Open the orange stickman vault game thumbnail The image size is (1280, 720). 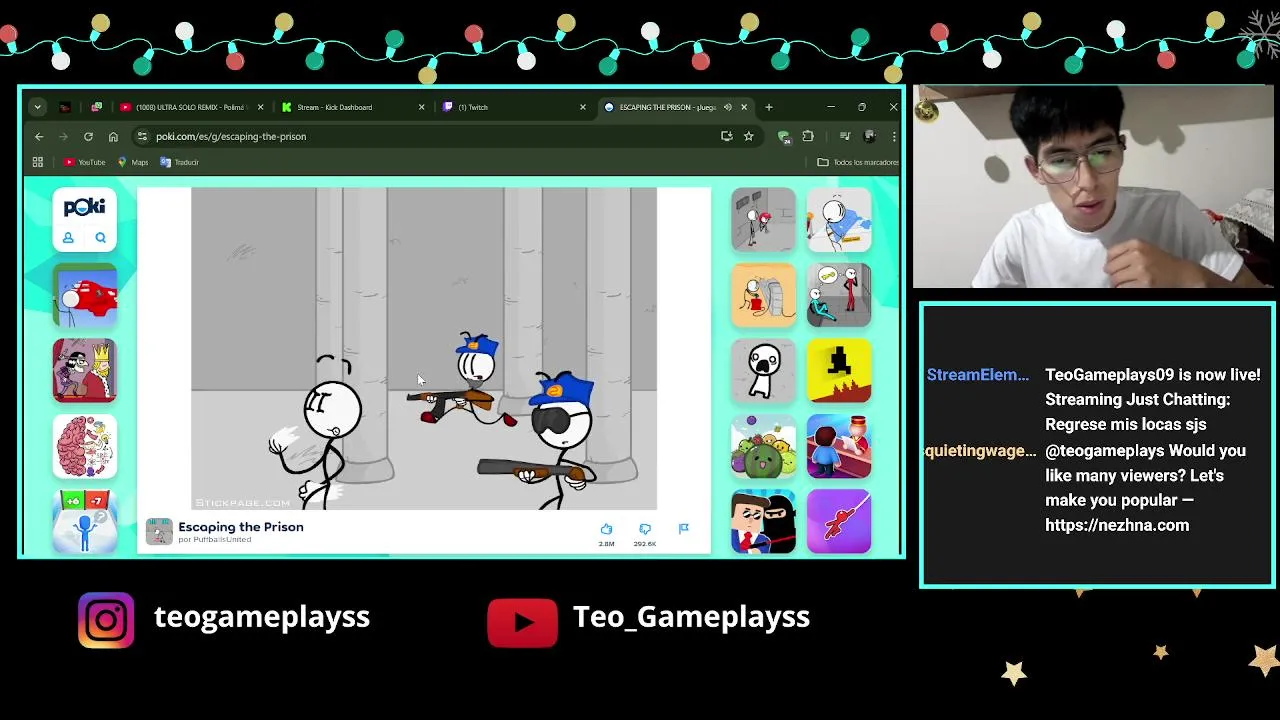pyautogui.click(x=763, y=296)
